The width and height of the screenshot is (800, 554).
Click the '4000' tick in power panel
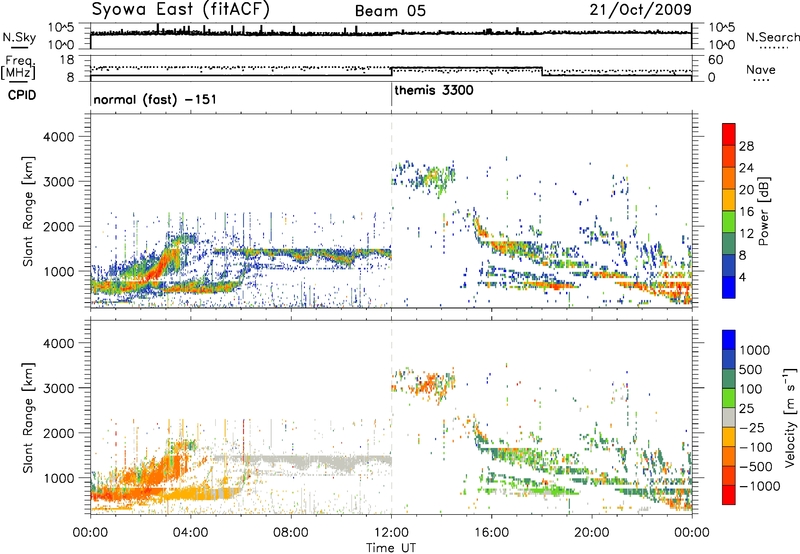[x=58, y=137]
